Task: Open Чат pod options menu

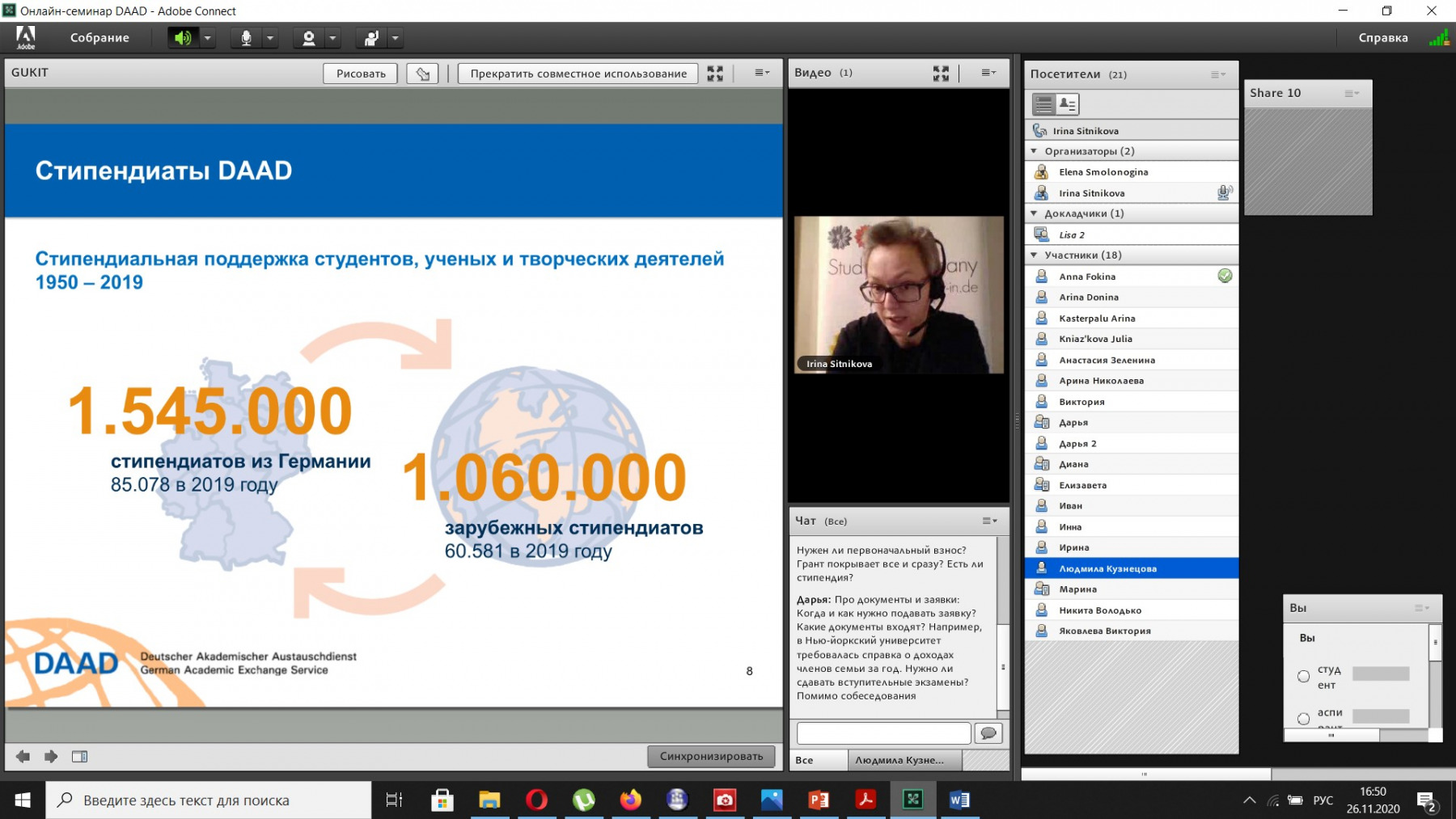Action: click(x=990, y=521)
